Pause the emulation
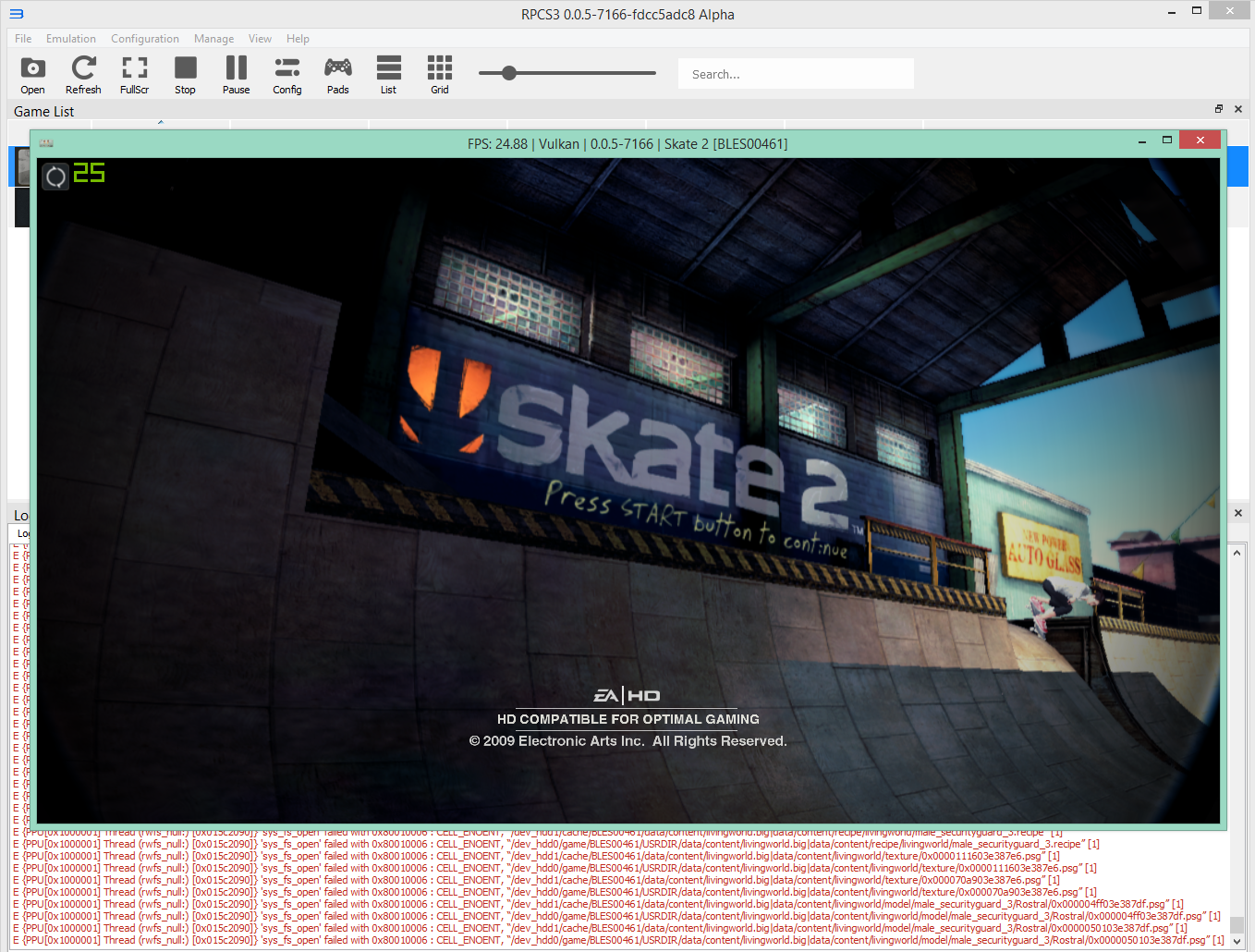 236,74
